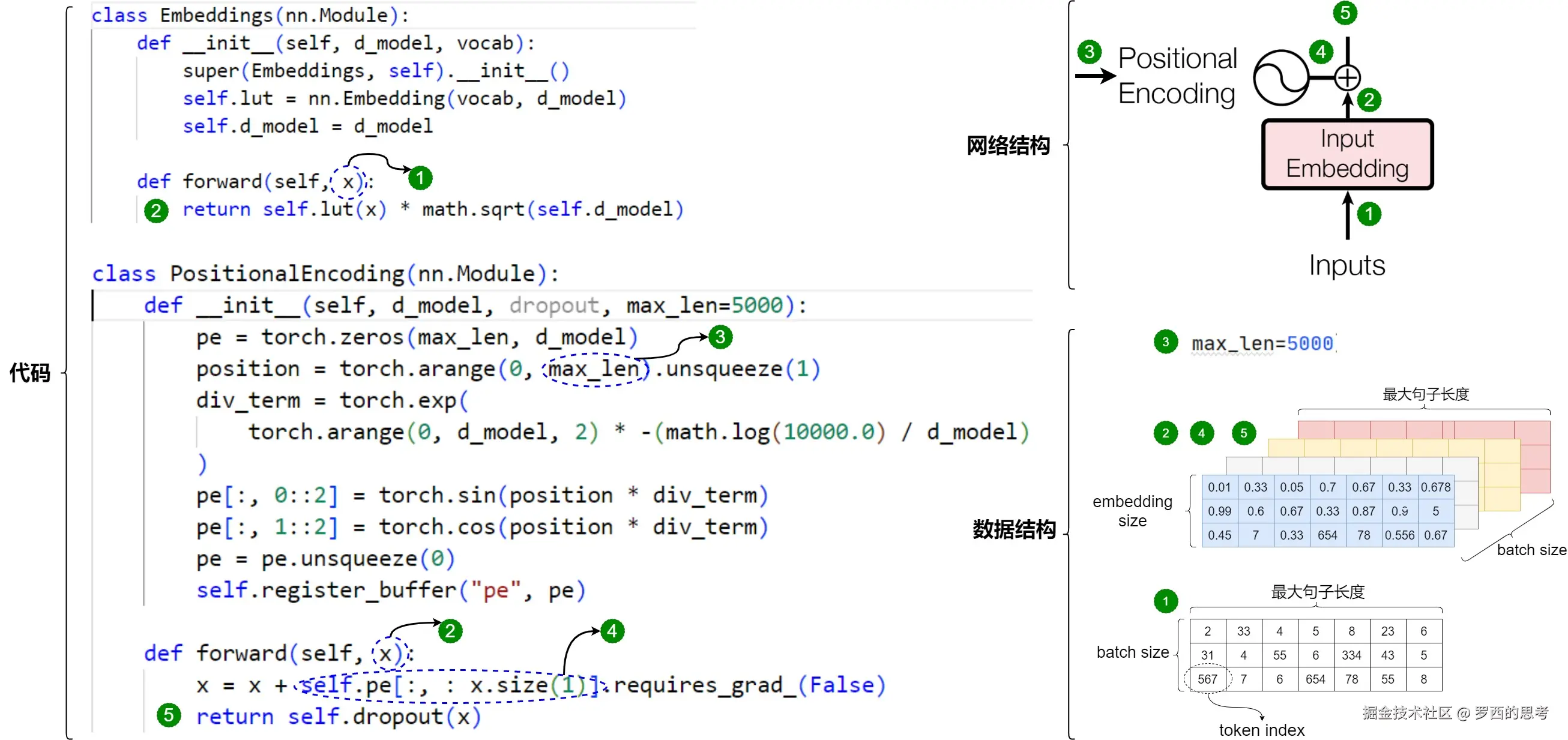The width and height of the screenshot is (1568, 740).
Task: Click the 数据结构 section heading
Action: [x=1013, y=529]
